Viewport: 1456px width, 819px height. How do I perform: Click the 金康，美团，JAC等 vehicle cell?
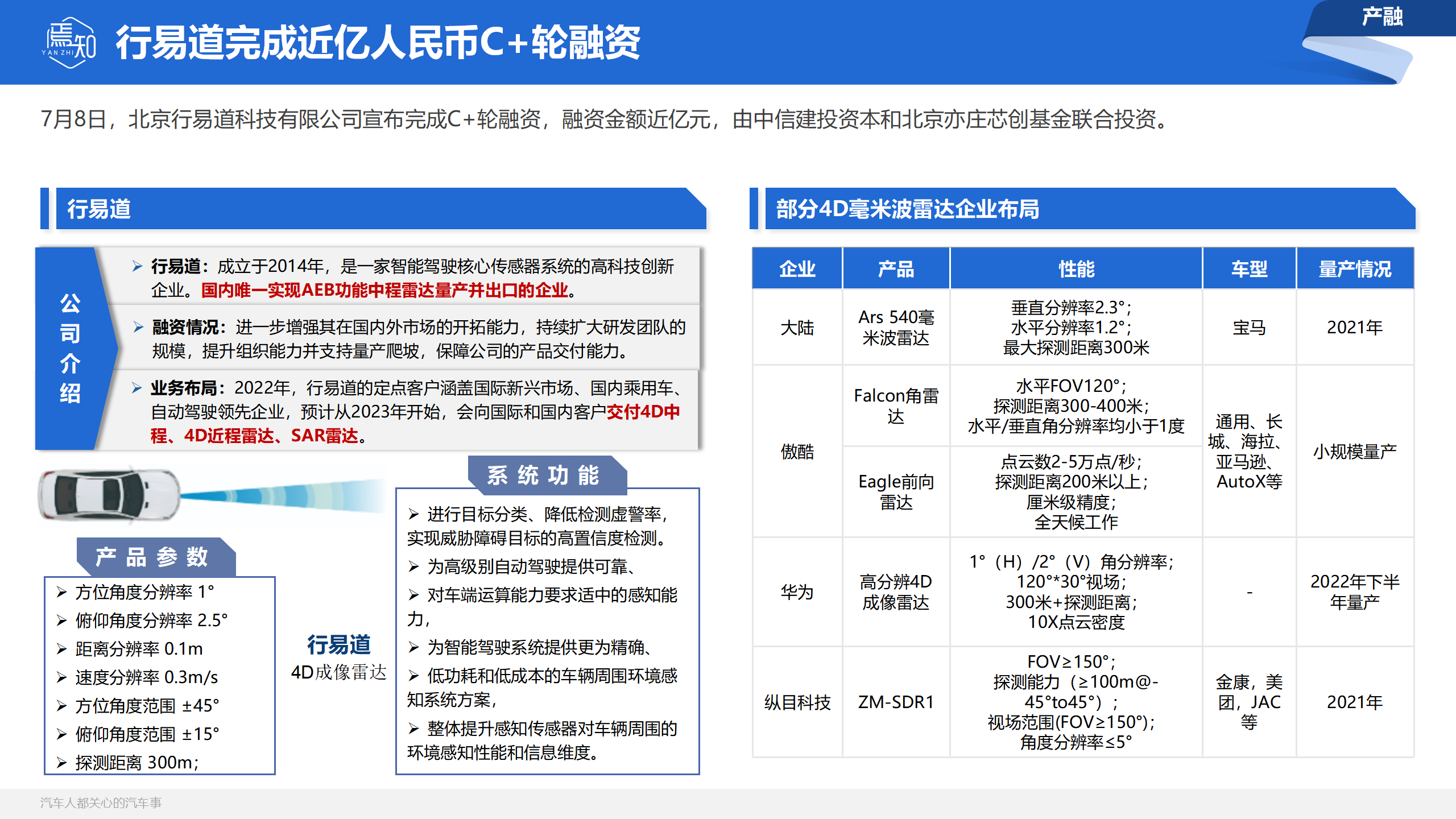[x=1249, y=702]
